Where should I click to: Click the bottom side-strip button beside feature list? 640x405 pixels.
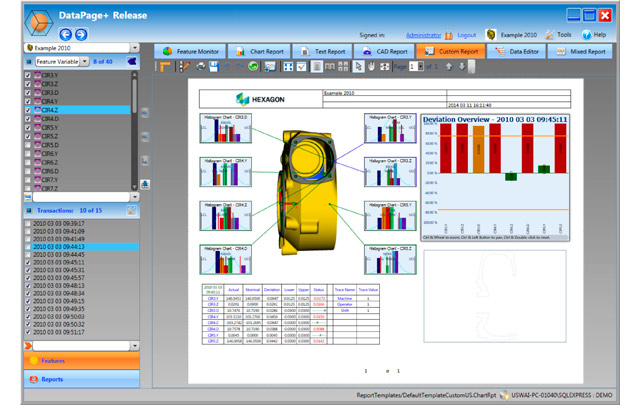[x=145, y=185]
